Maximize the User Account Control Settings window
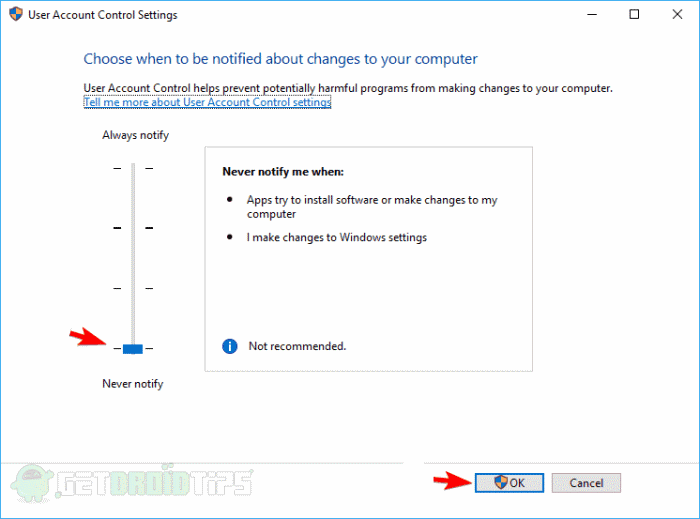700x519 pixels. [x=634, y=15]
